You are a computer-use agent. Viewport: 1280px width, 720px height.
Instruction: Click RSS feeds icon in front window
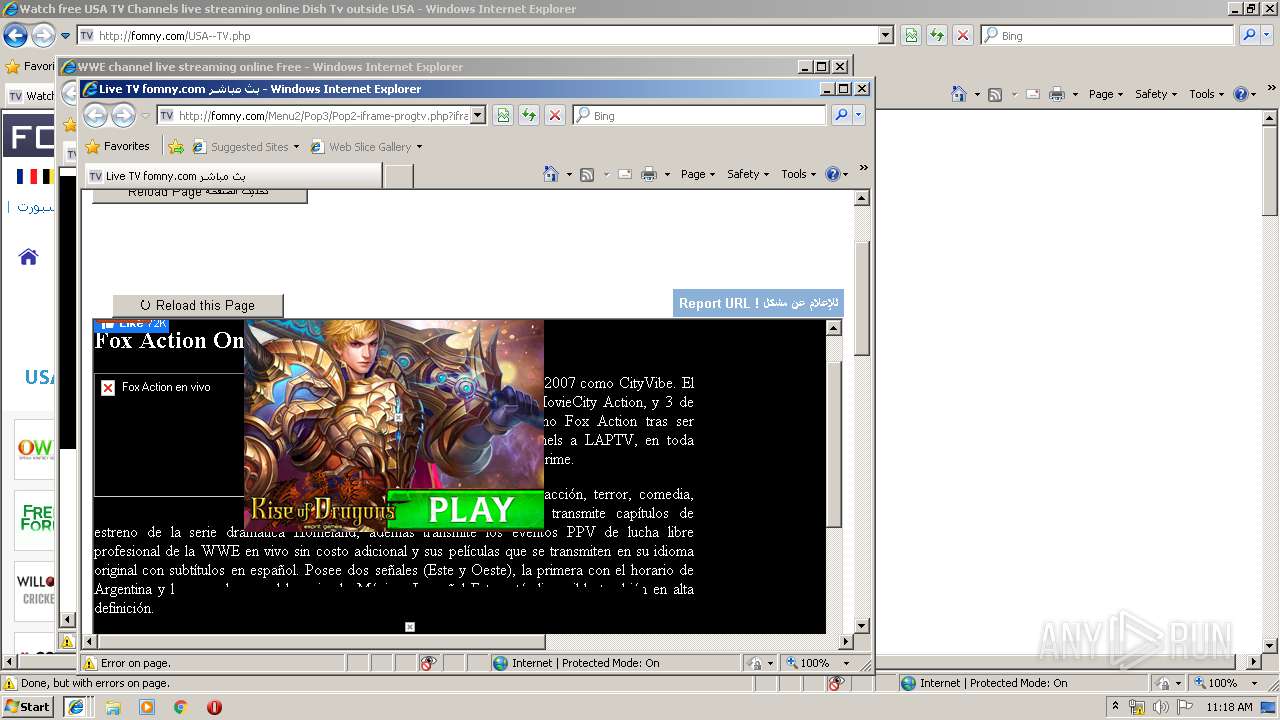[587, 174]
